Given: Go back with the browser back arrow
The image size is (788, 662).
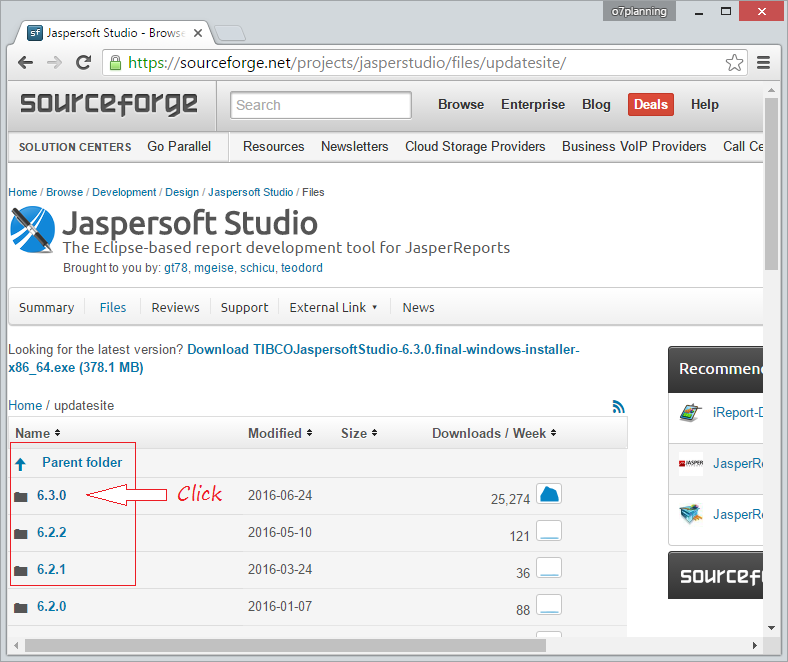Looking at the screenshot, I should (x=25, y=63).
